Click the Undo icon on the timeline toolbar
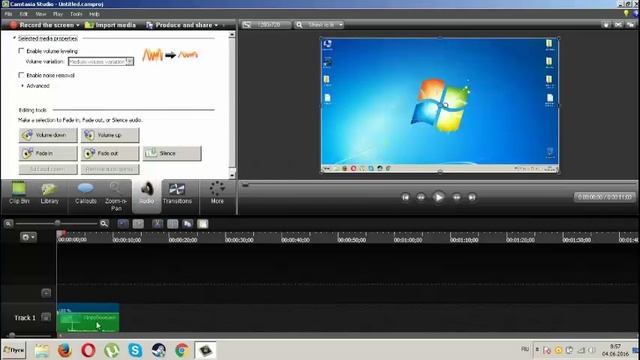This screenshot has height=360, width=640. (123, 224)
